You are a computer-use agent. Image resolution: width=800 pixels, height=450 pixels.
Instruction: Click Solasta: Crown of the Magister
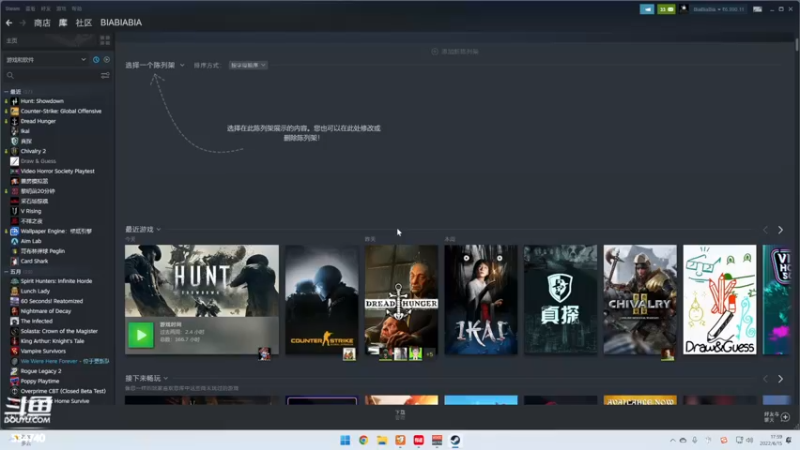59,331
